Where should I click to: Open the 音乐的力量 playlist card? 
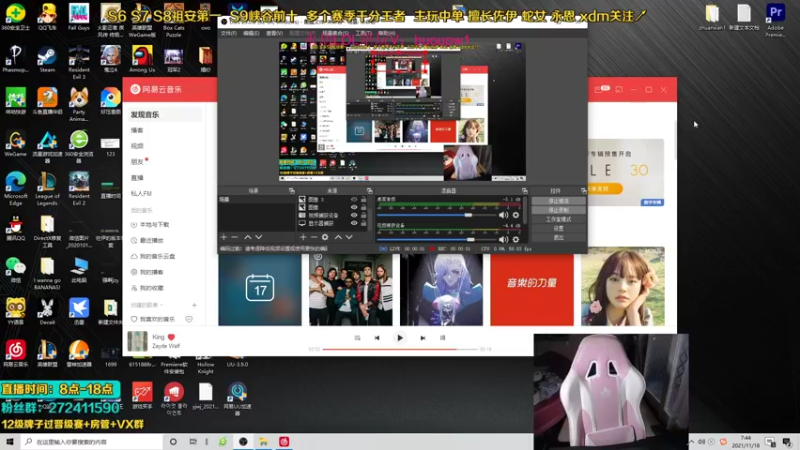pos(532,289)
